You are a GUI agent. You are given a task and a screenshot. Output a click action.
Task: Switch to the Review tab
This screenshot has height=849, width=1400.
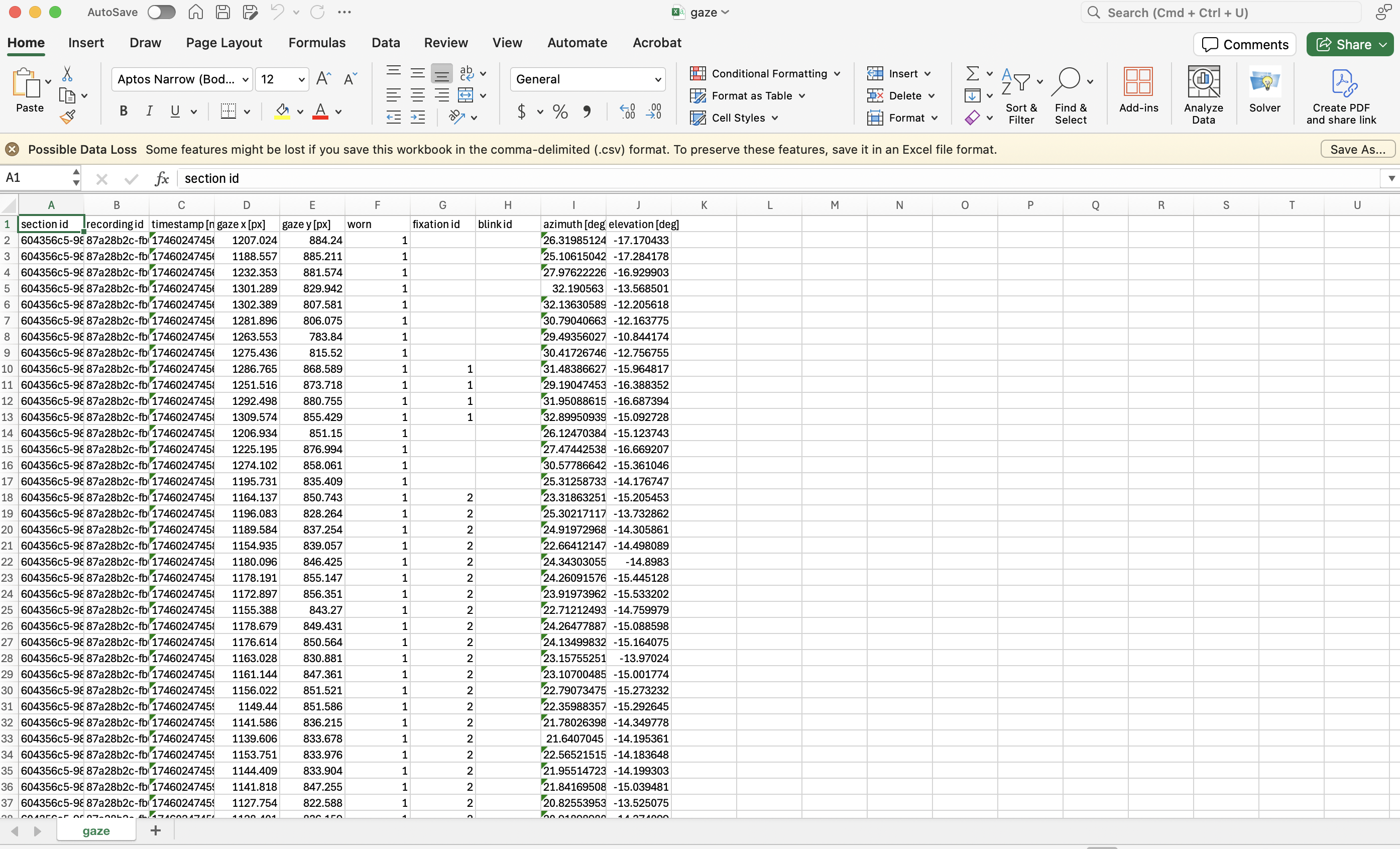445,43
